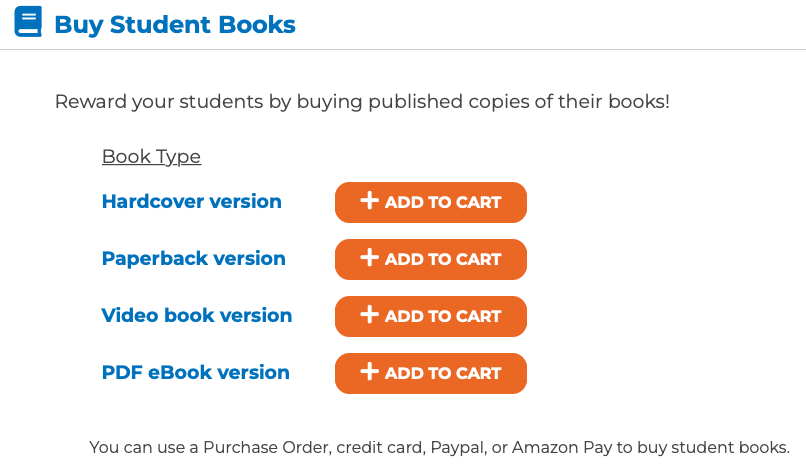Click the plus icon on PDF eBook's Add to Cart
The image size is (806, 472).
coord(370,371)
